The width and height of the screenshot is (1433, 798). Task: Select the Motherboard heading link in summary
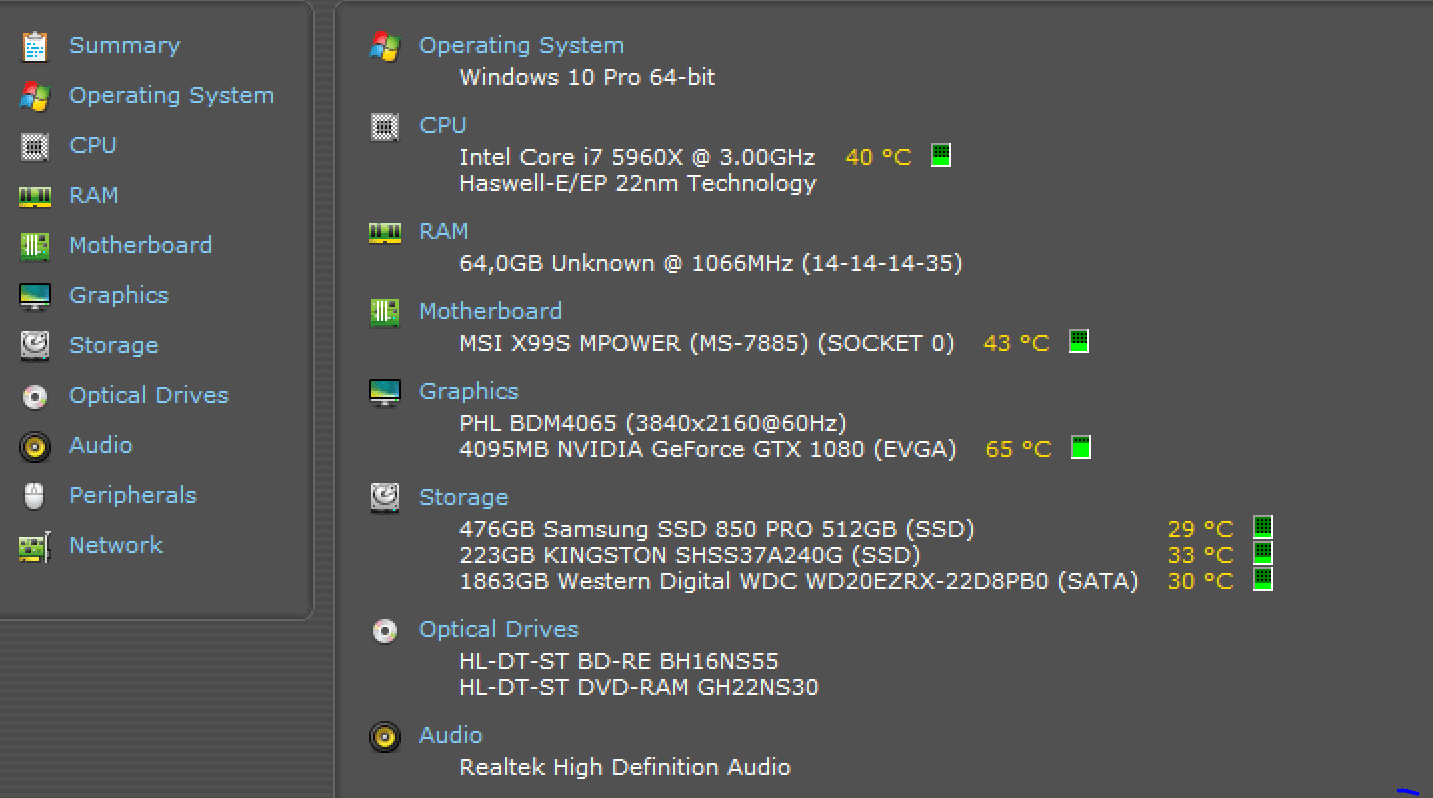(x=490, y=311)
